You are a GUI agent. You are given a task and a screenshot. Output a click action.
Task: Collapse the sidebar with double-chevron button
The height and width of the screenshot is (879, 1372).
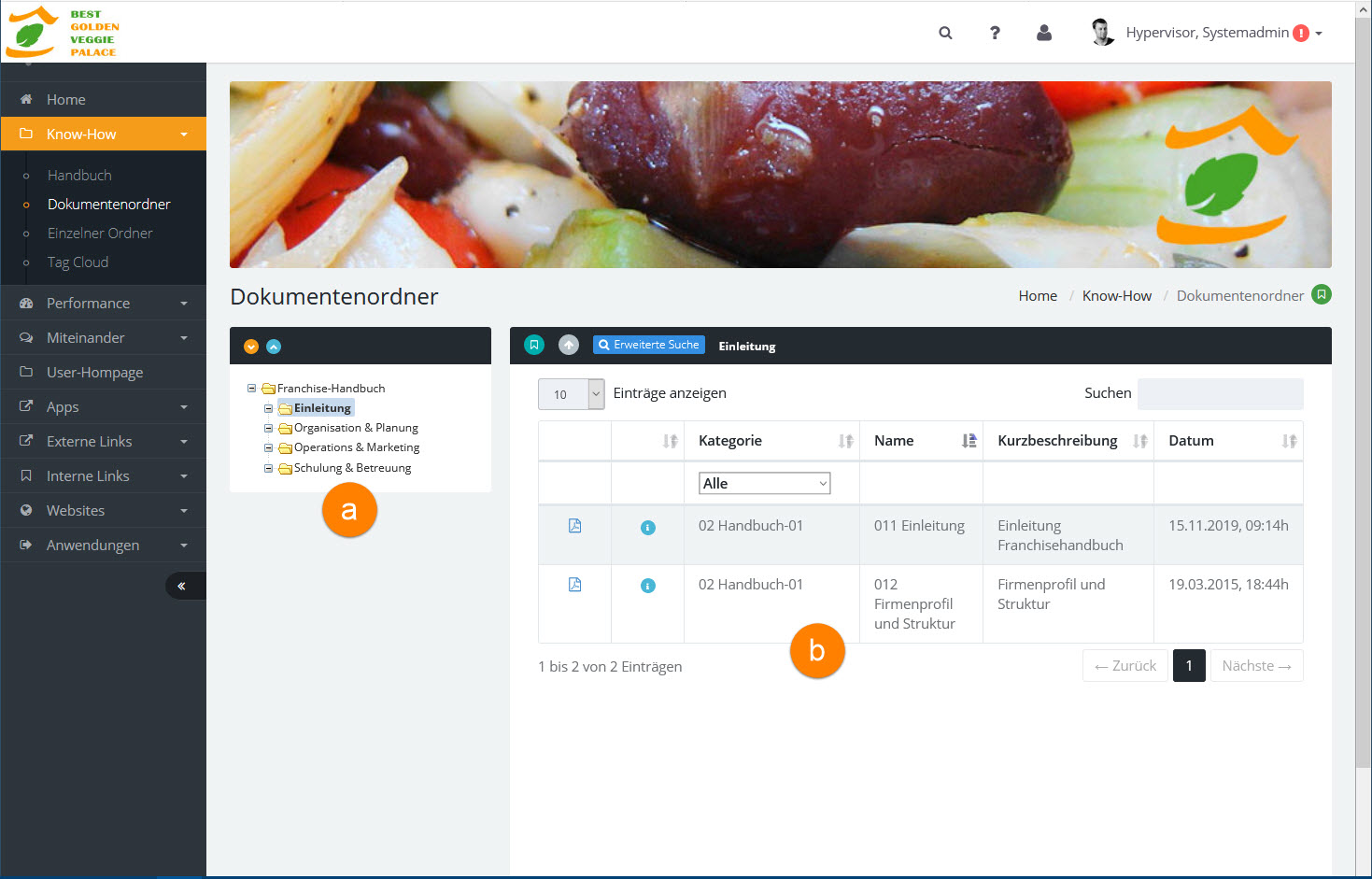182,586
